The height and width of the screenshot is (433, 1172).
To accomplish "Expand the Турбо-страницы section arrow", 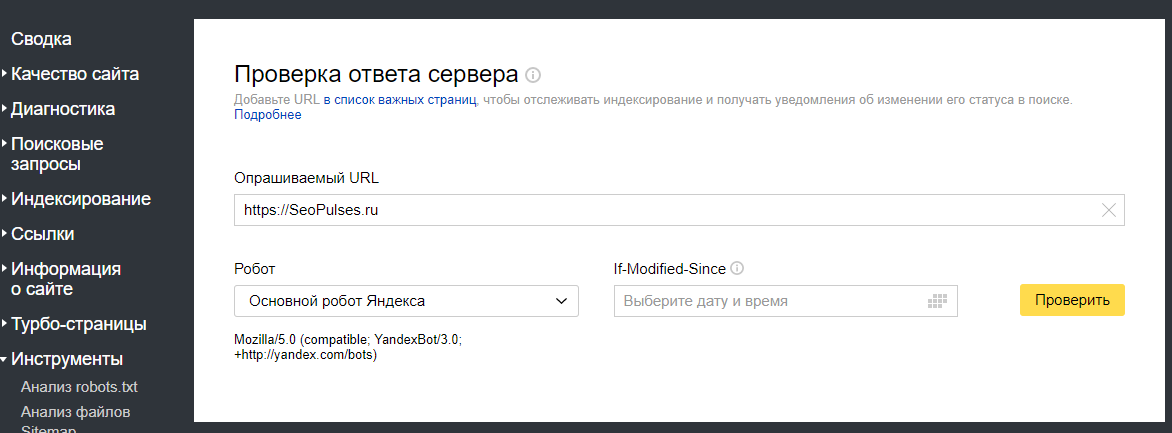I will 4,325.
